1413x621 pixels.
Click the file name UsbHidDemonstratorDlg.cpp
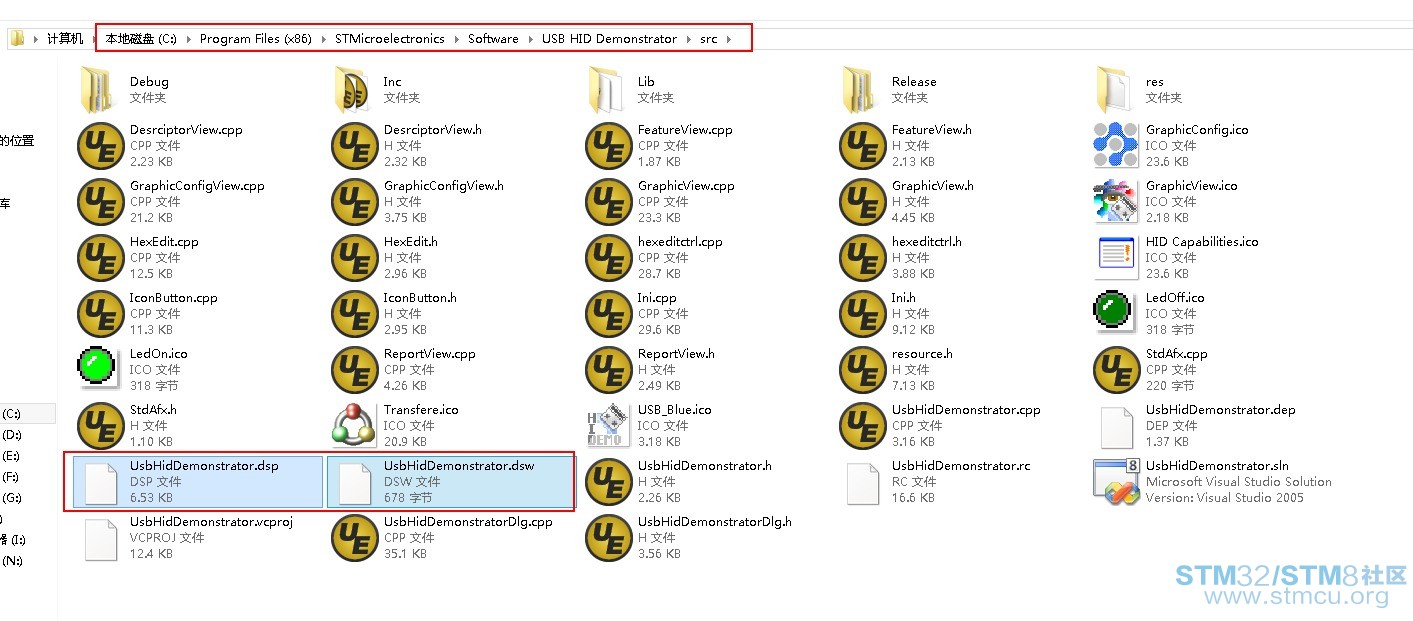pyautogui.click(x=468, y=522)
